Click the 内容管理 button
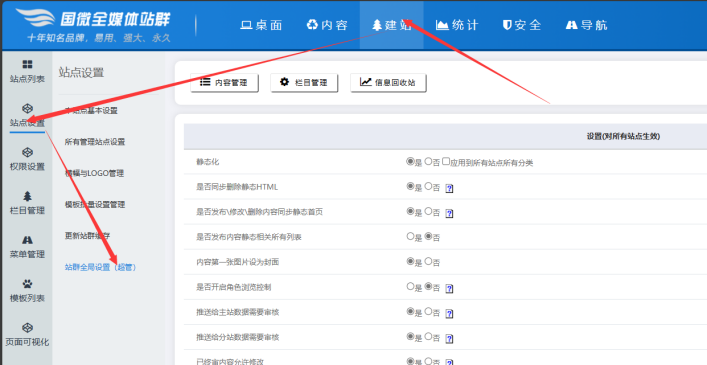Viewport: 707px width, 365px height. (225, 82)
